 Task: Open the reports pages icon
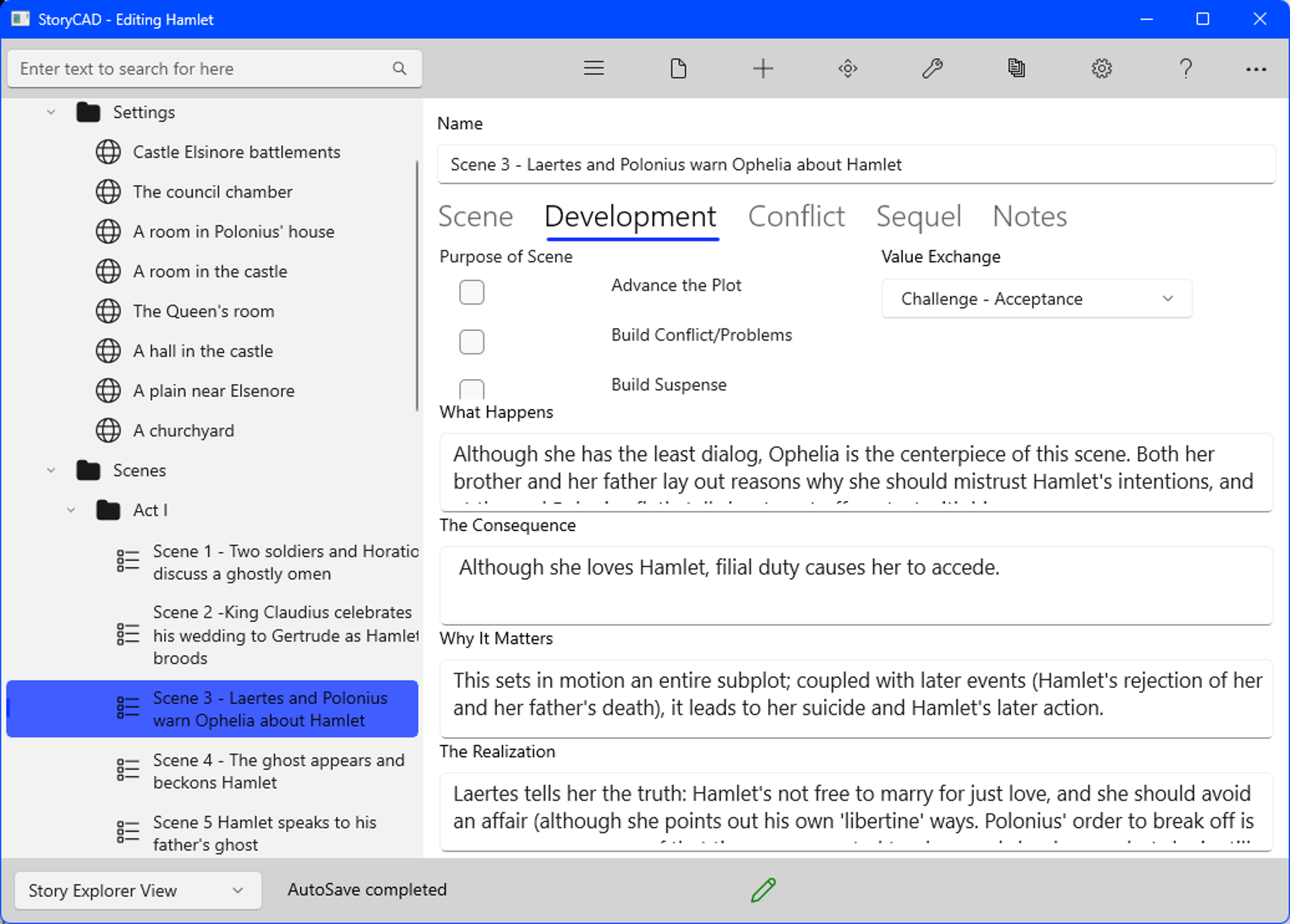[x=1016, y=68]
